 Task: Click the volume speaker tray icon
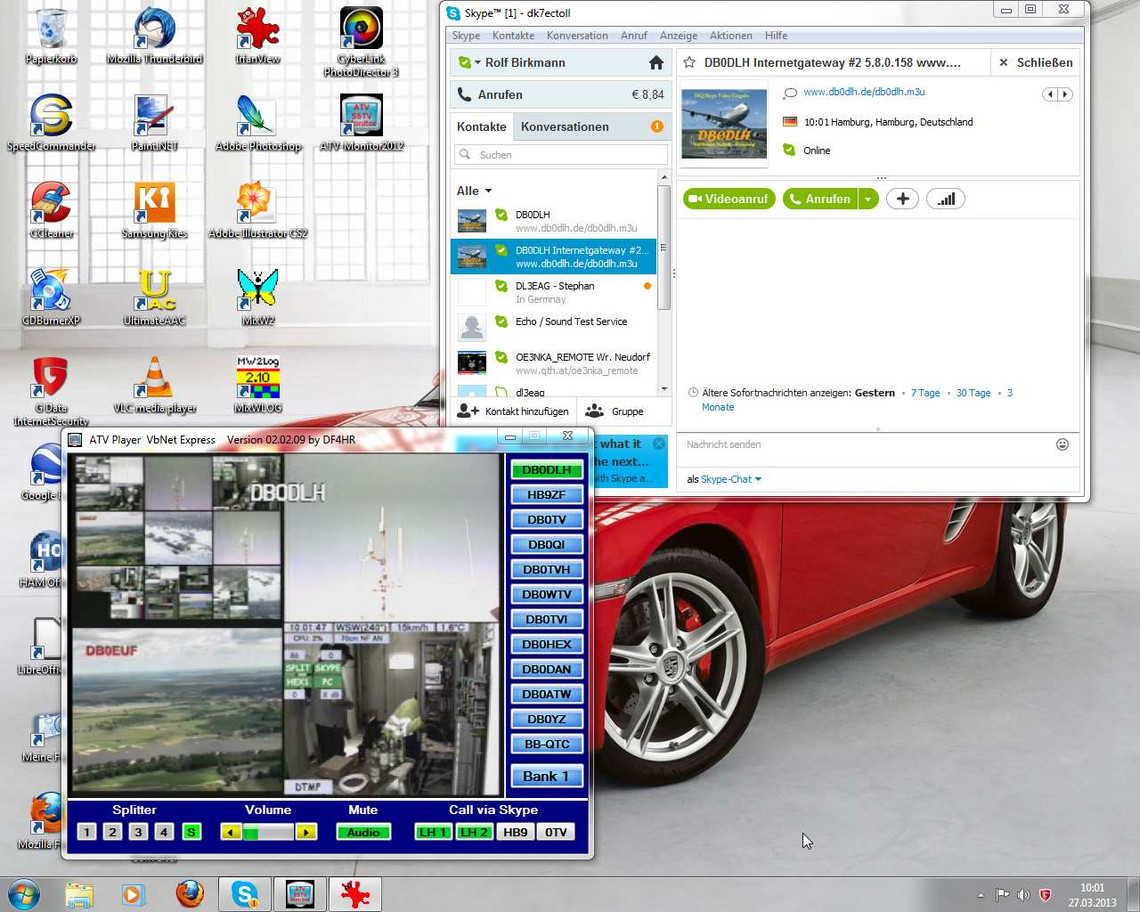(x=1023, y=895)
